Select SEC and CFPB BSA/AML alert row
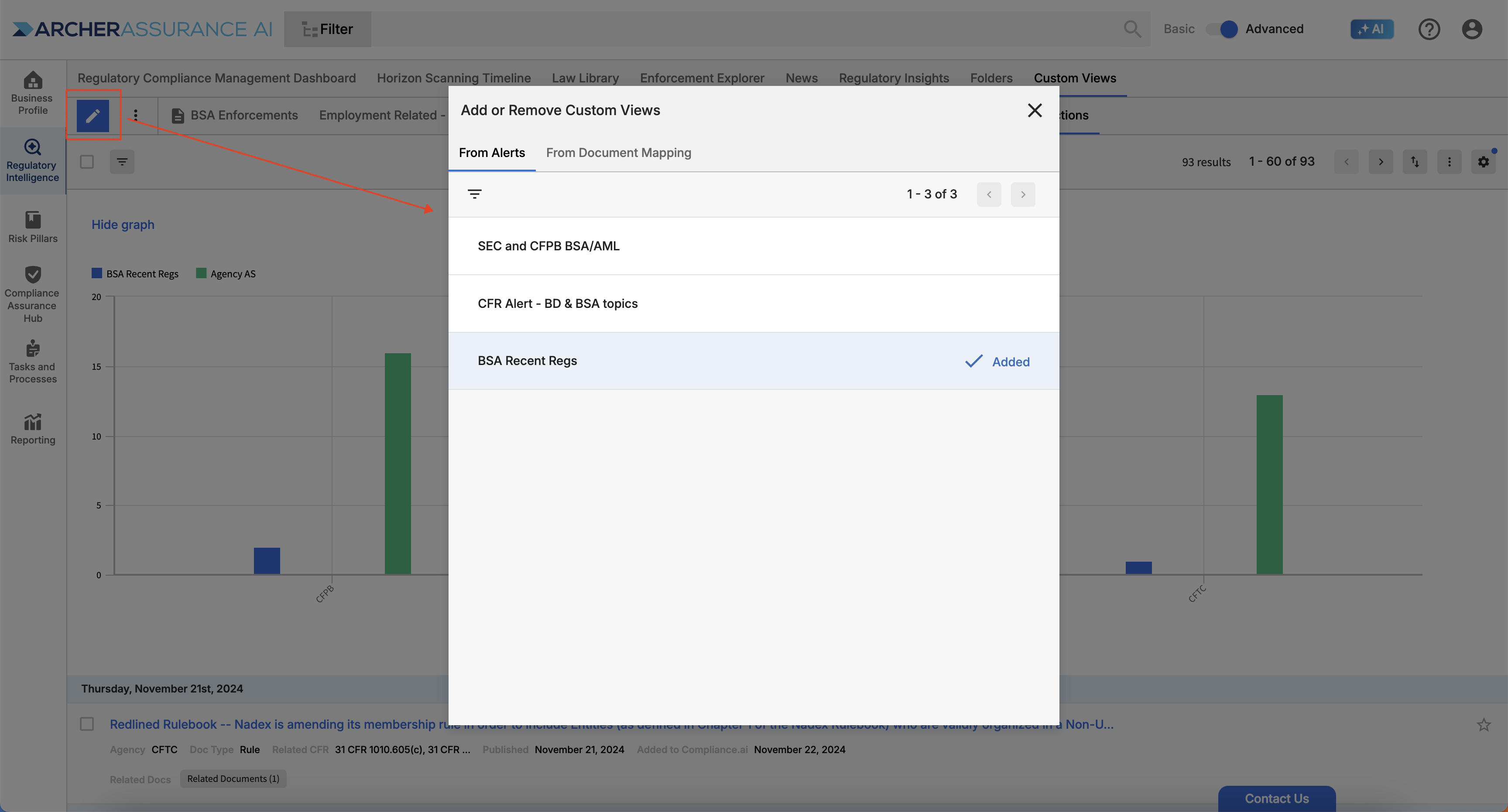Viewport: 1508px width, 812px height. click(754, 246)
